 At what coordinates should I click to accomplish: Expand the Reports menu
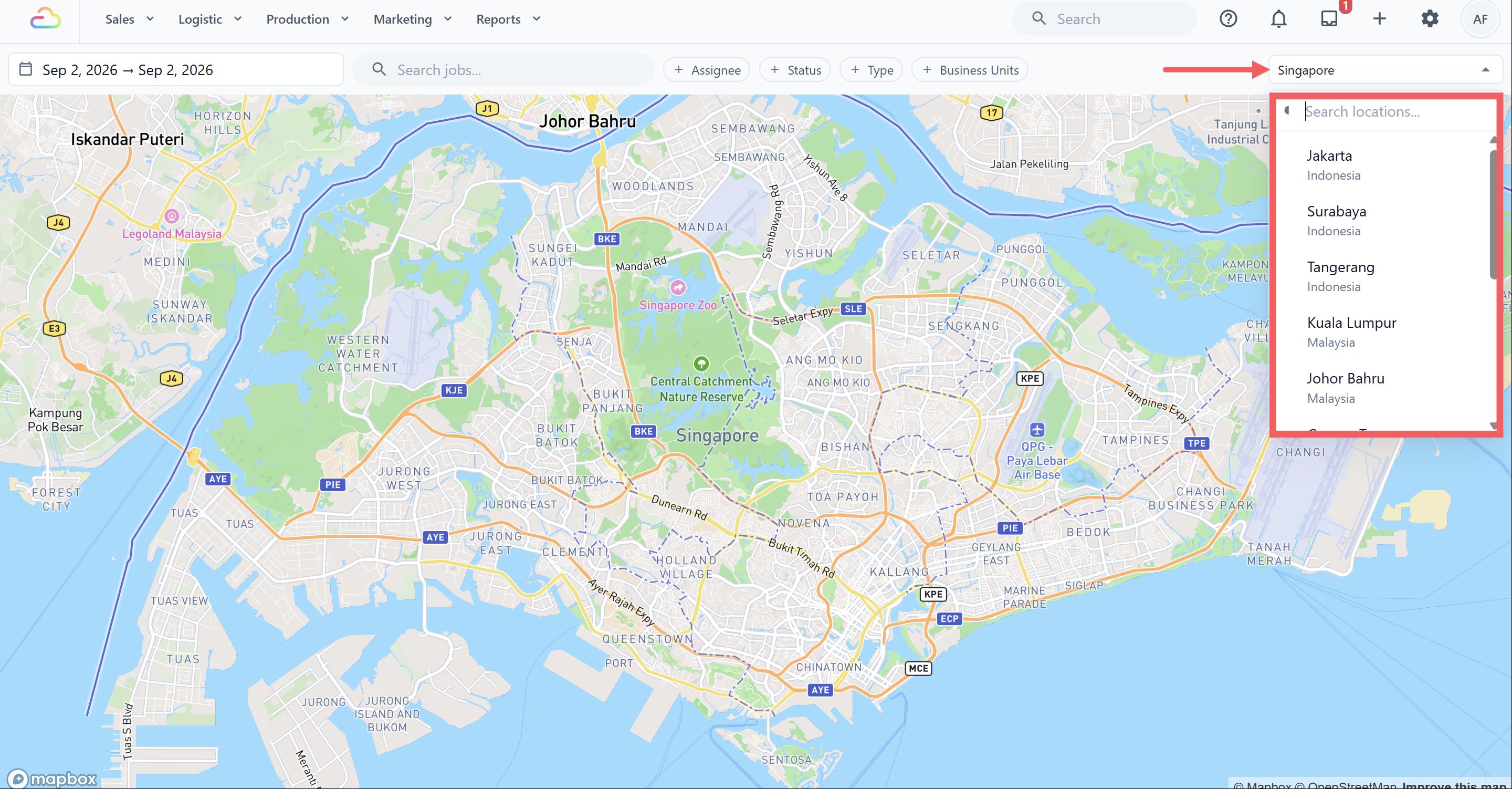[508, 19]
